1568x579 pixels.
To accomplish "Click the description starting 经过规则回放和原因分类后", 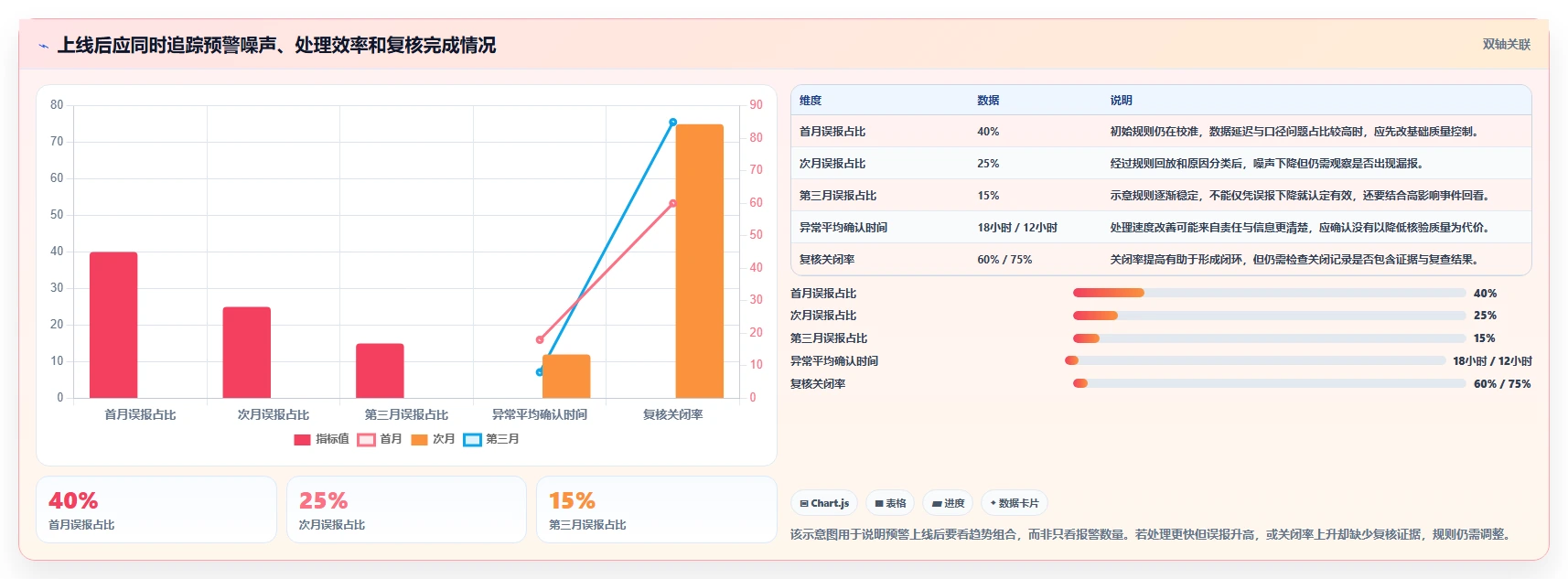I will tap(1267, 164).
